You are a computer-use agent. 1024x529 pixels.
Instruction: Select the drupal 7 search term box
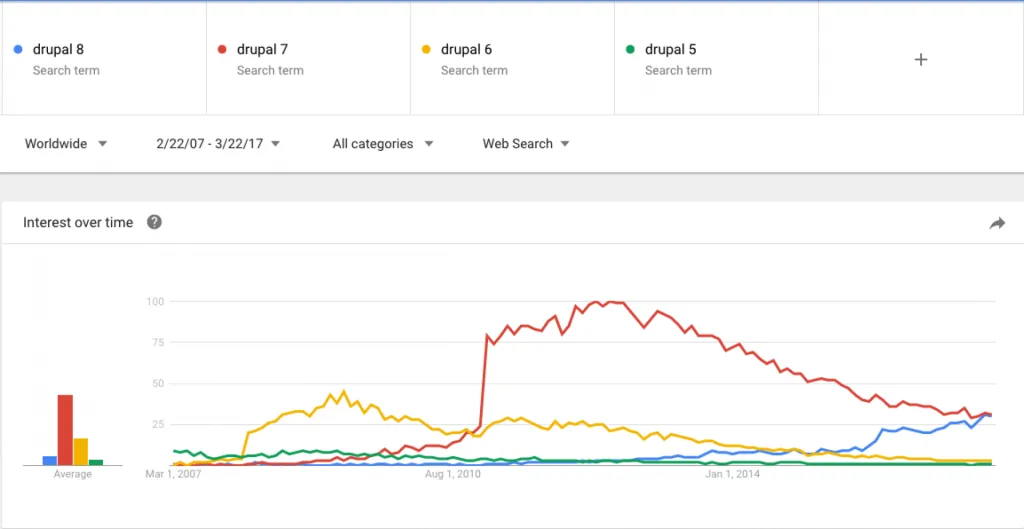[308, 59]
